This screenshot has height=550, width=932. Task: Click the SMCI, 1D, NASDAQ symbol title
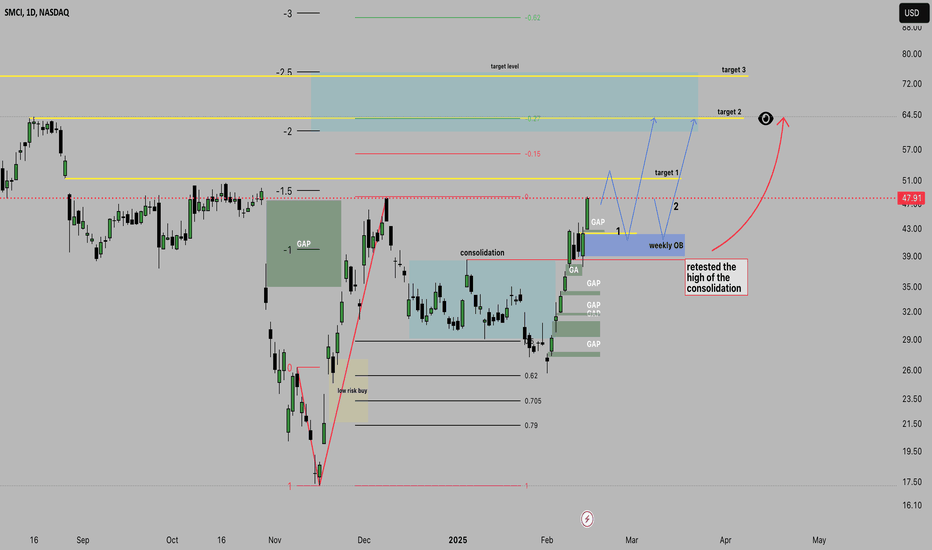point(37,12)
